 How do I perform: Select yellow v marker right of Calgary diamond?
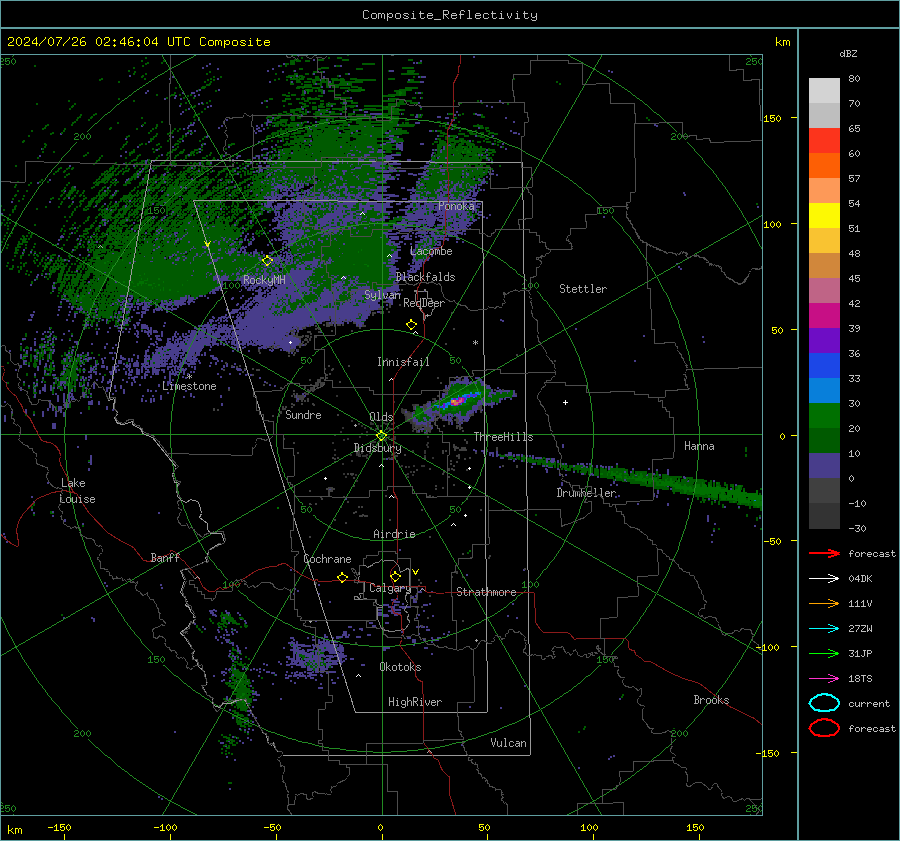(x=416, y=572)
